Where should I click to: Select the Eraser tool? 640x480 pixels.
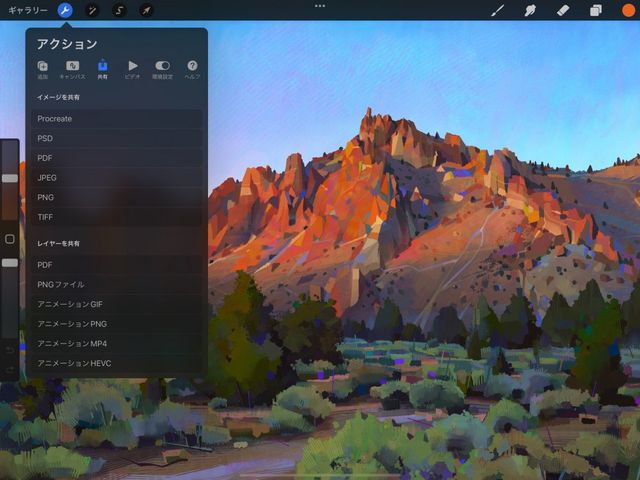[x=563, y=10]
